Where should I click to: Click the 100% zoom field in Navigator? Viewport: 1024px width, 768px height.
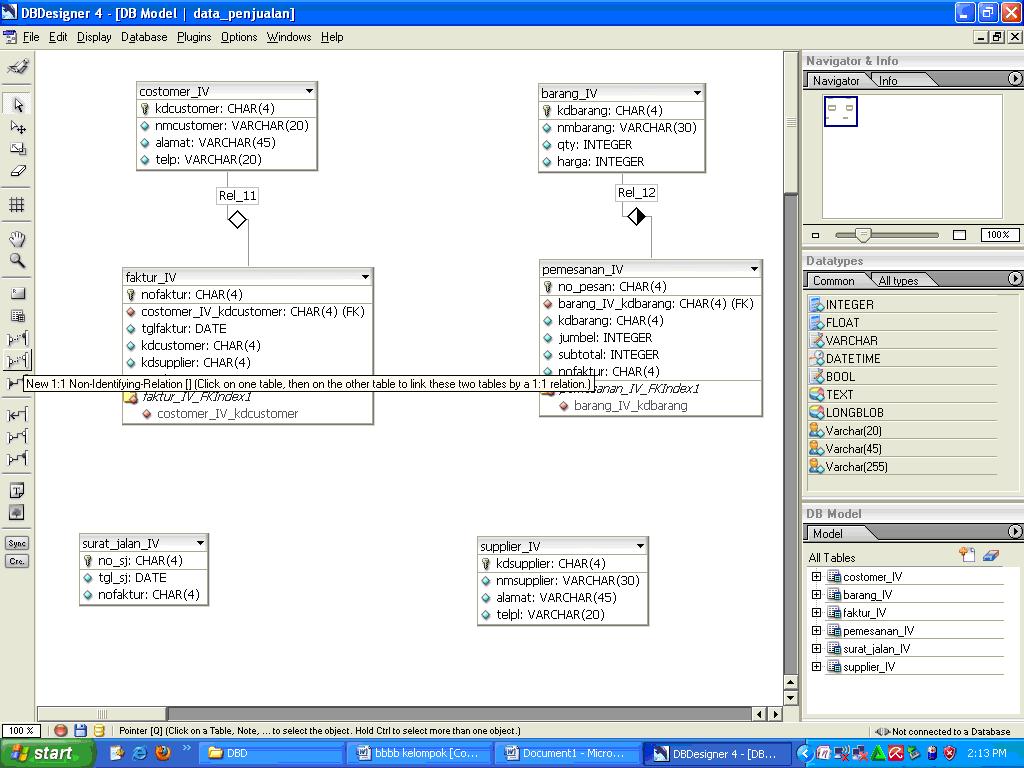999,235
